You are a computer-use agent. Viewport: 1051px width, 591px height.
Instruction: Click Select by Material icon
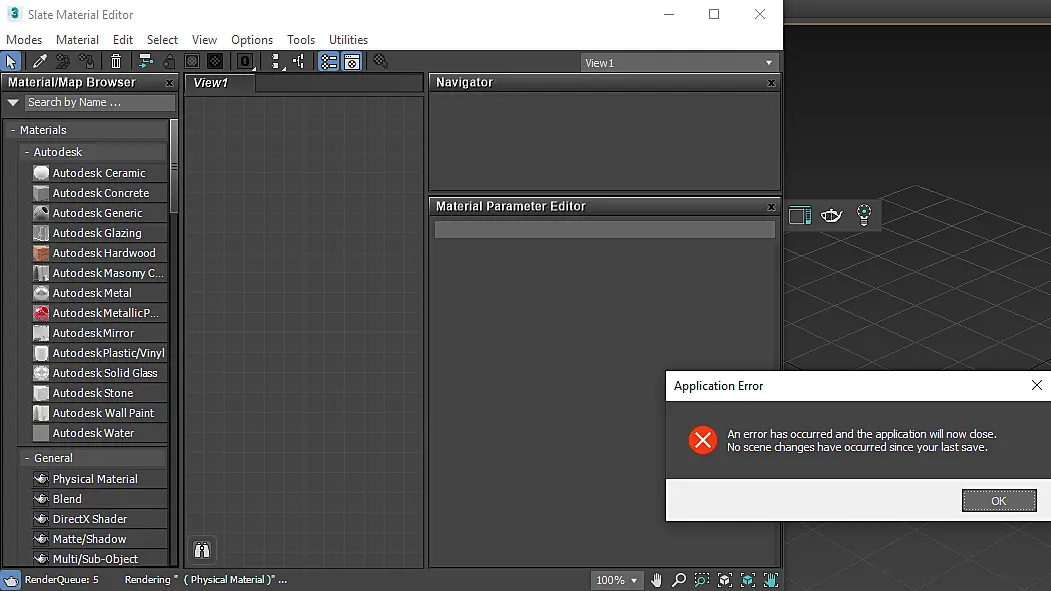coord(381,62)
